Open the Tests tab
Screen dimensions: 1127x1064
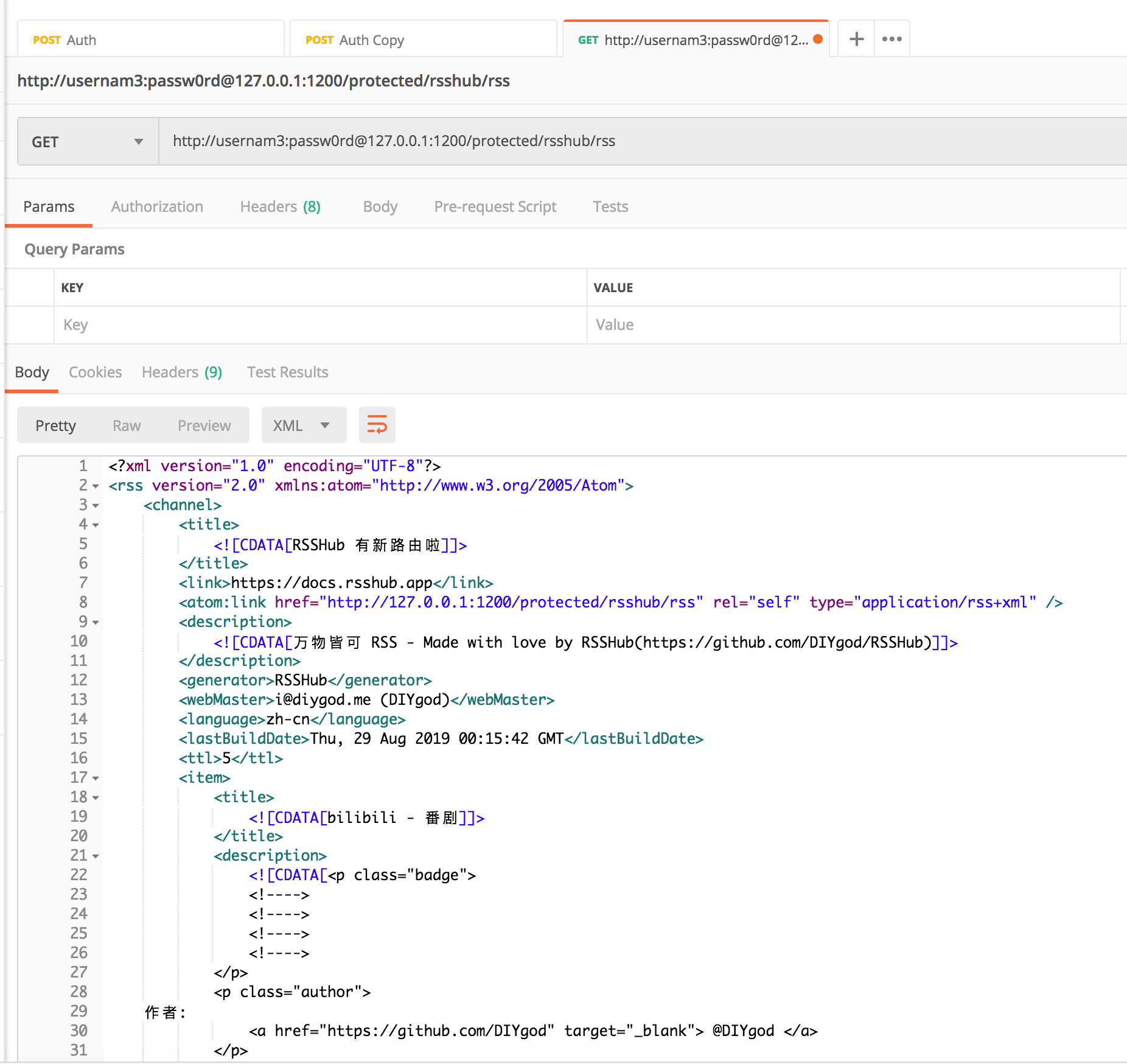click(x=610, y=207)
